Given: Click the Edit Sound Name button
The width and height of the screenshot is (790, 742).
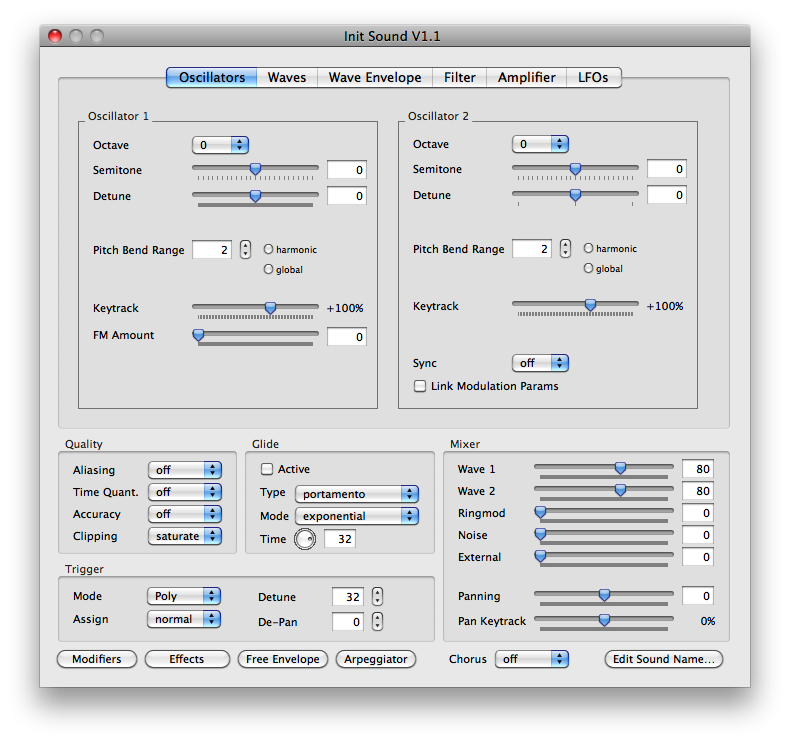Looking at the screenshot, I should point(664,659).
